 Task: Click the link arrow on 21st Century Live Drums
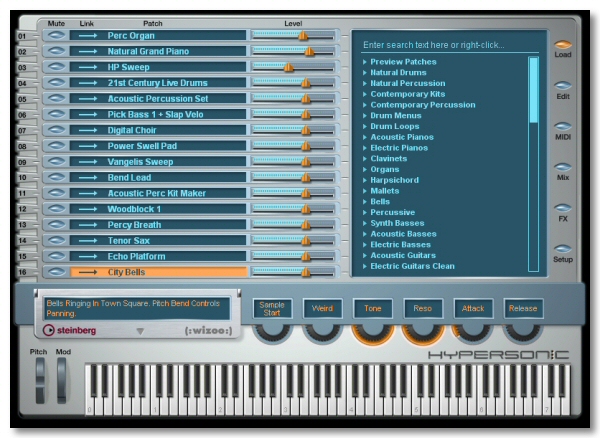(88, 83)
